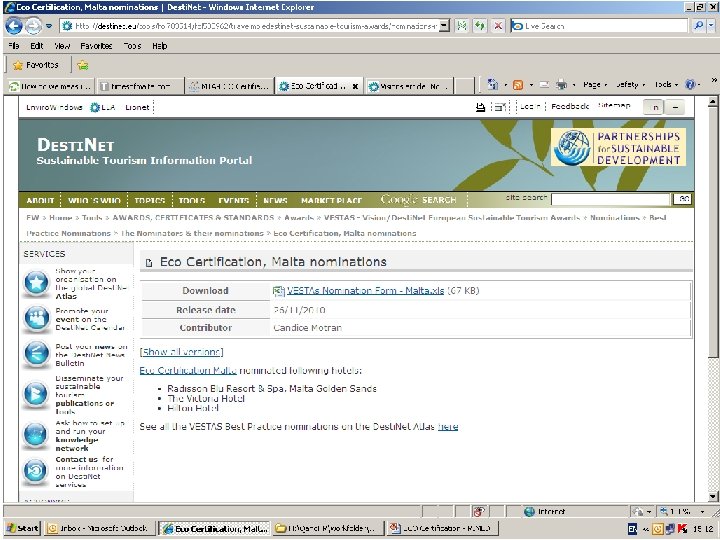Open the Help menu
720x540 pixels.
tap(160, 46)
